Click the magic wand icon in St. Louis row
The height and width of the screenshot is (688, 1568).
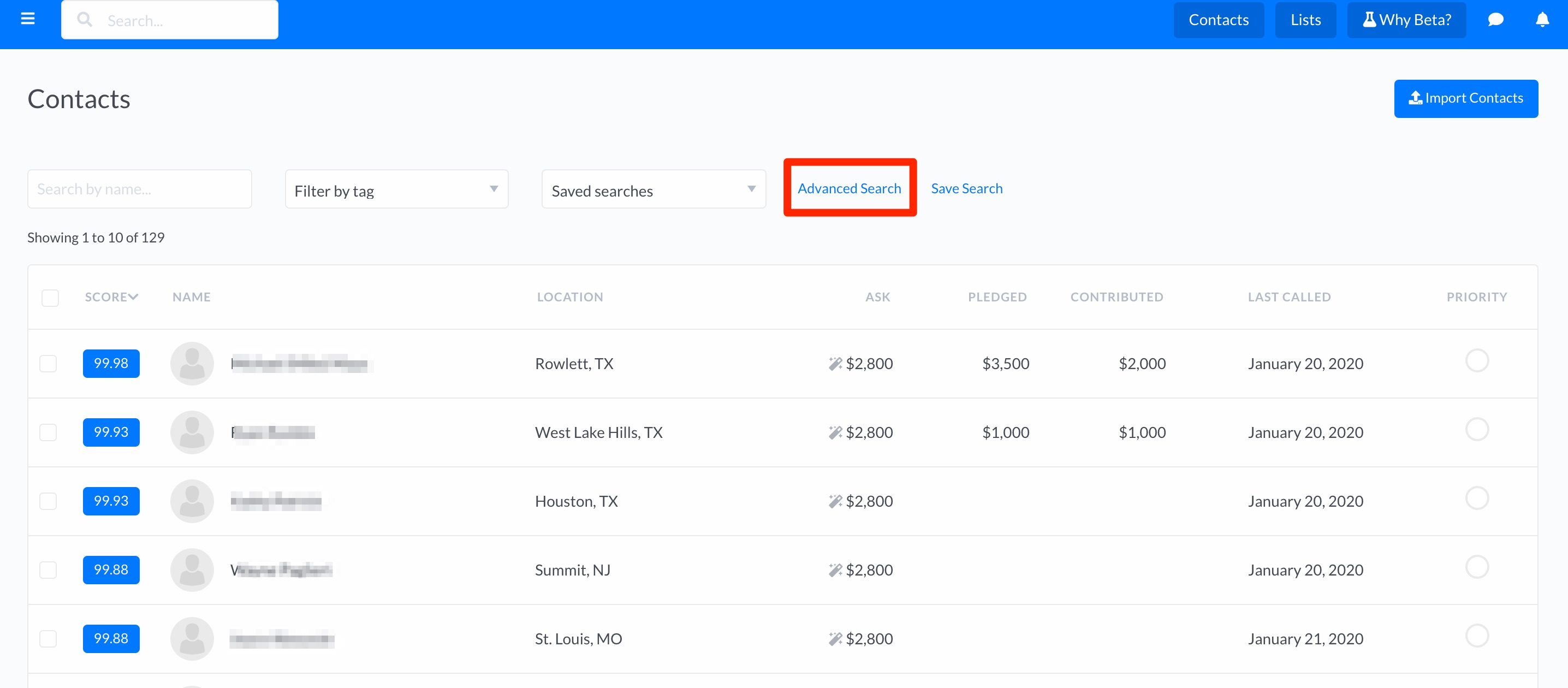click(835, 639)
